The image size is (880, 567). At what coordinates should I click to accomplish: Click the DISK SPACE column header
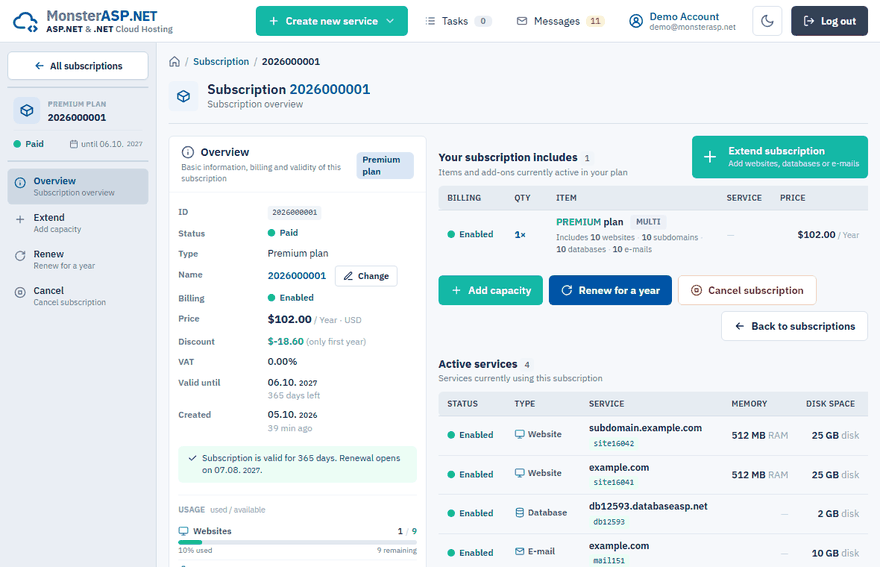(x=831, y=404)
